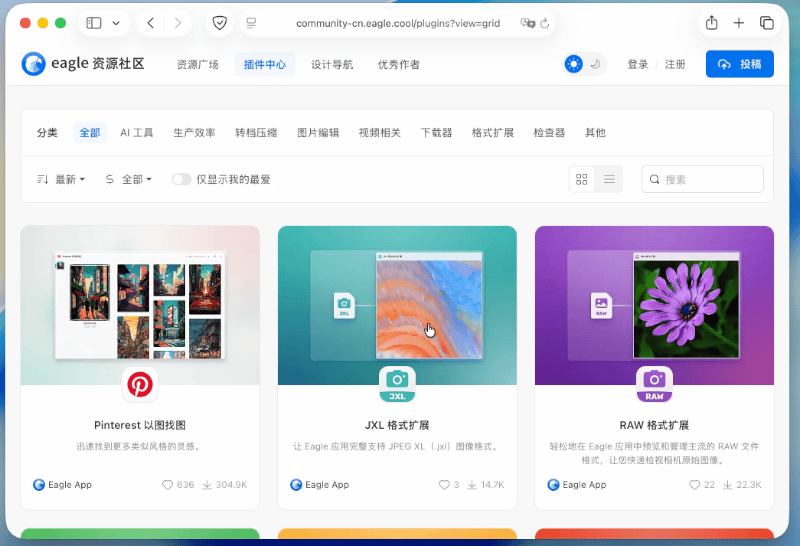Open JXL plugin preview thumbnail

[397, 305]
